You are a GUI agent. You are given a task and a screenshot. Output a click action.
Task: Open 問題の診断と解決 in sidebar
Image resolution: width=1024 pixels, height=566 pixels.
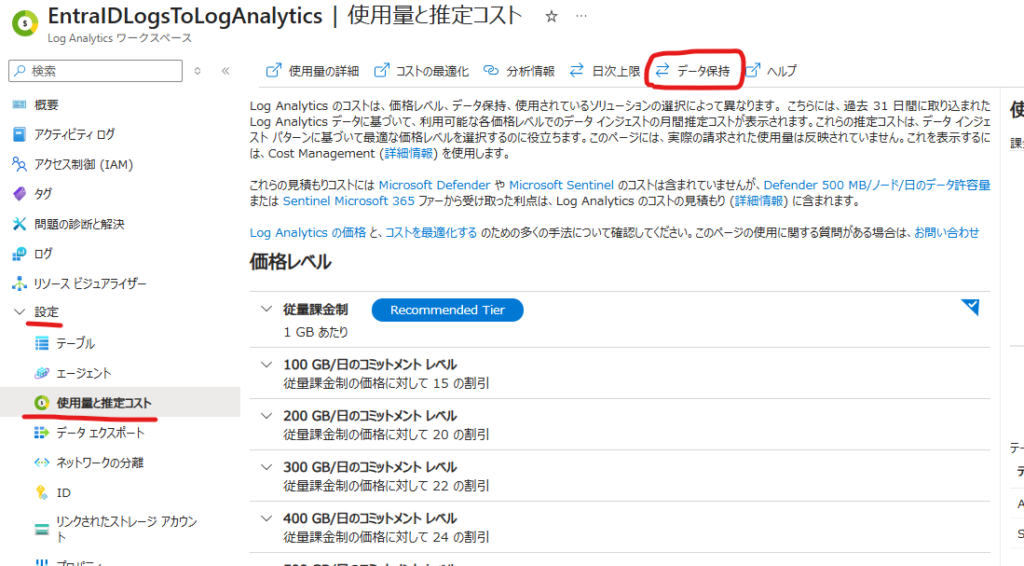click(x=79, y=224)
